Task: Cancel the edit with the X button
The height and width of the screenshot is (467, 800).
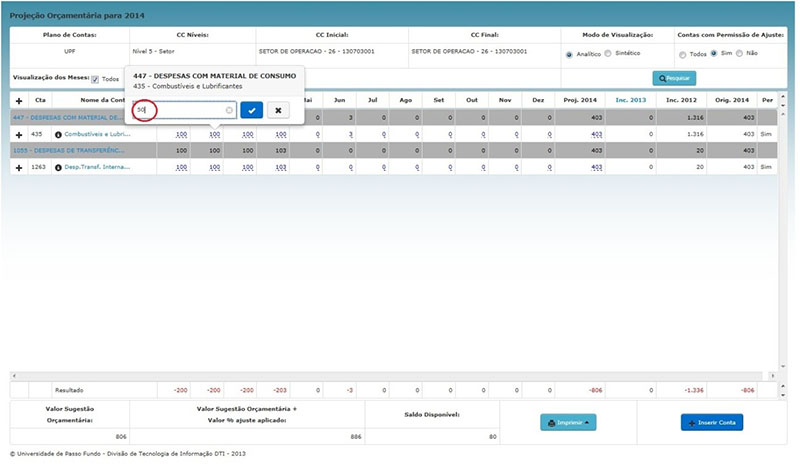Action: [x=278, y=110]
